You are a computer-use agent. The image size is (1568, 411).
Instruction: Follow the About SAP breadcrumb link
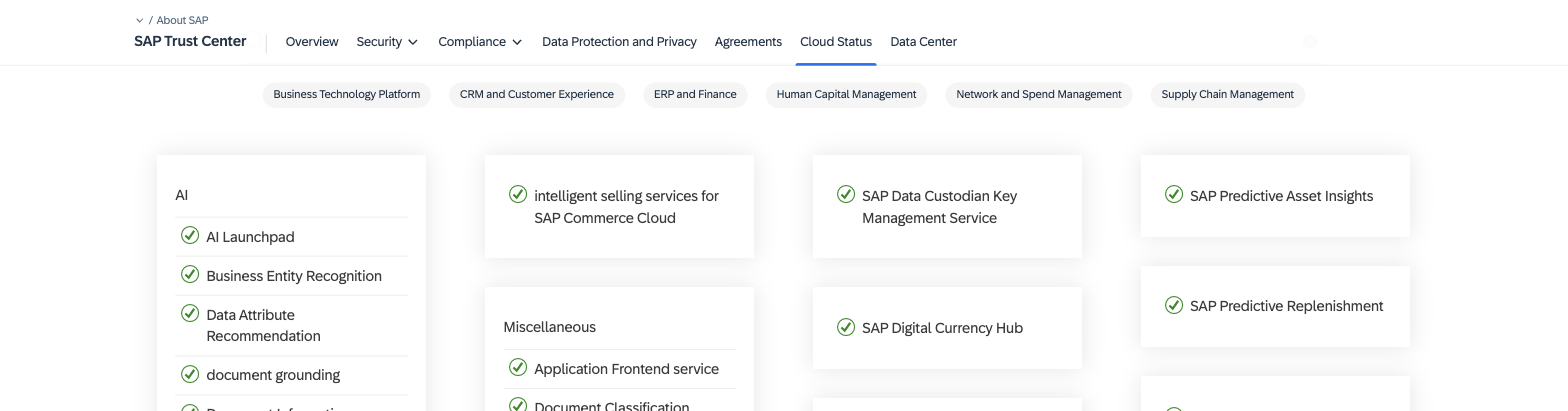click(182, 20)
